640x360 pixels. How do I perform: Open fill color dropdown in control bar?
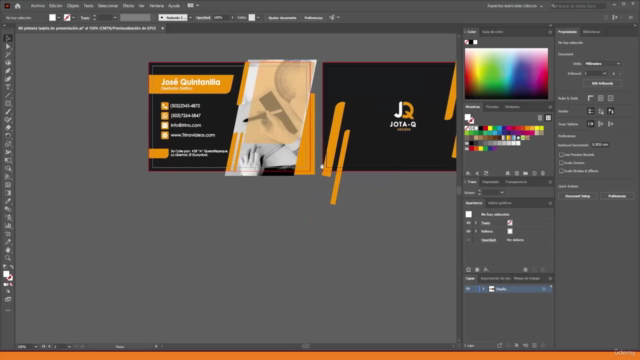tap(59, 18)
